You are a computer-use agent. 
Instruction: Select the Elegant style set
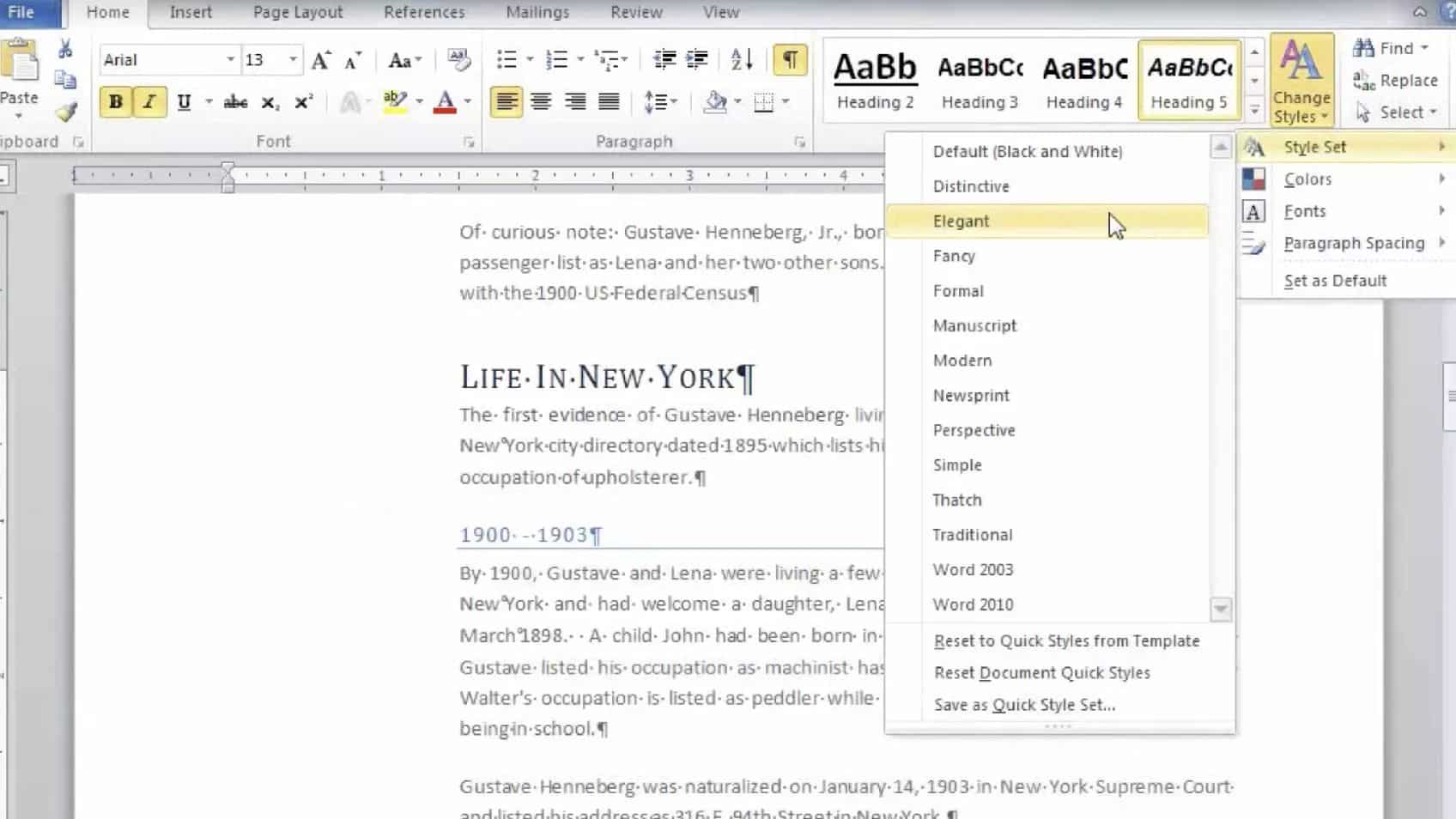[961, 221]
